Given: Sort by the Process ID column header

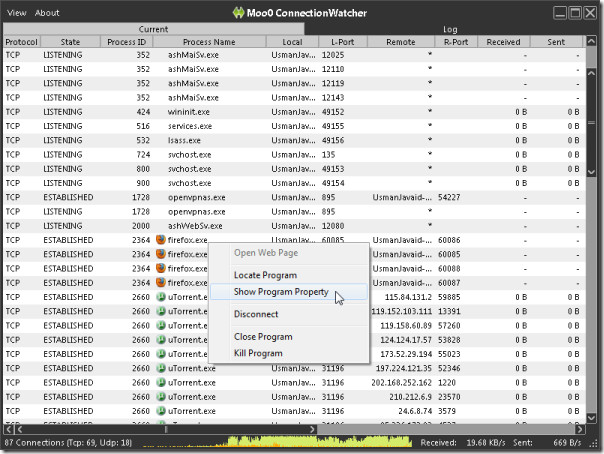Looking at the screenshot, I should coord(126,42).
